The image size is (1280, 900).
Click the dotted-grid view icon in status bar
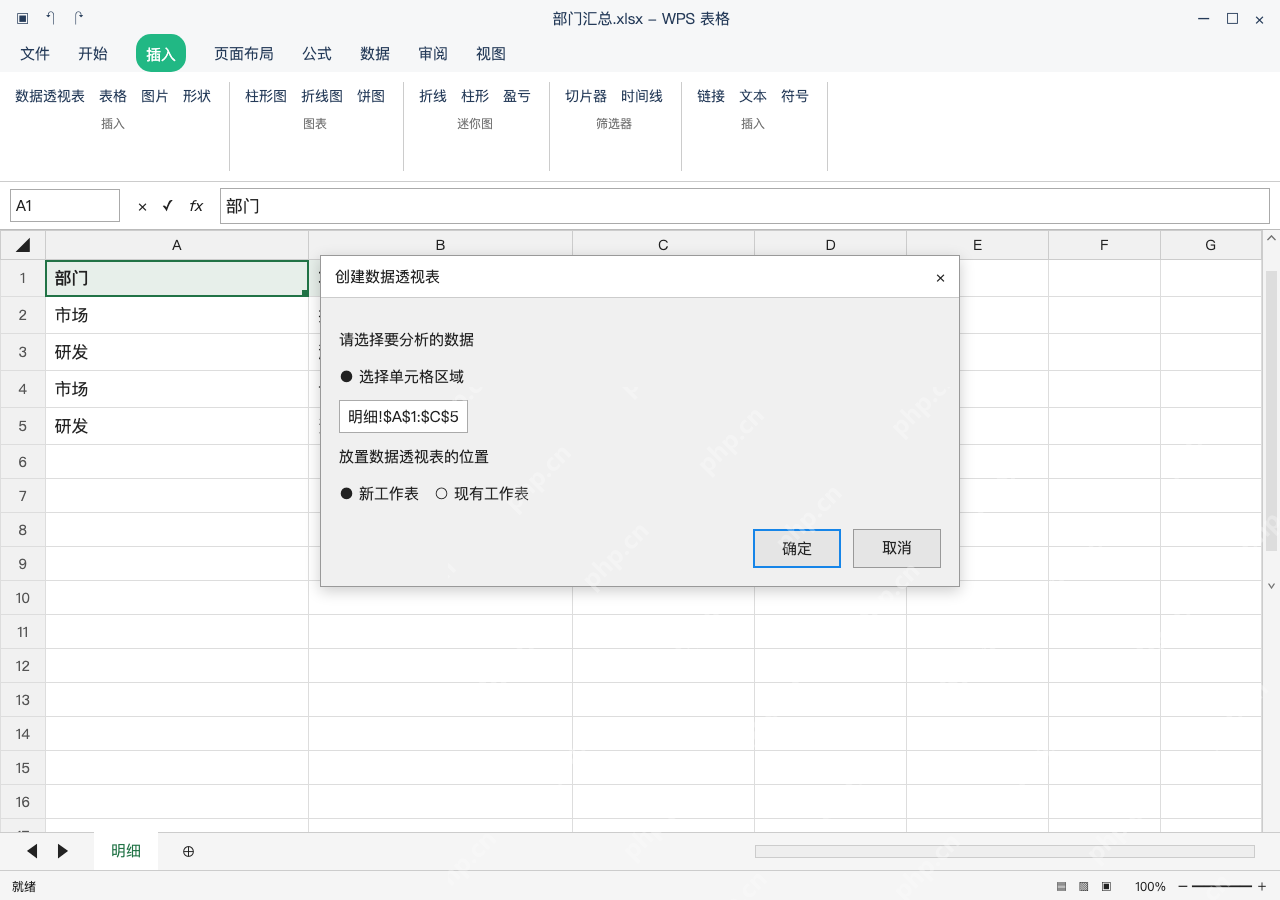coord(1084,886)
